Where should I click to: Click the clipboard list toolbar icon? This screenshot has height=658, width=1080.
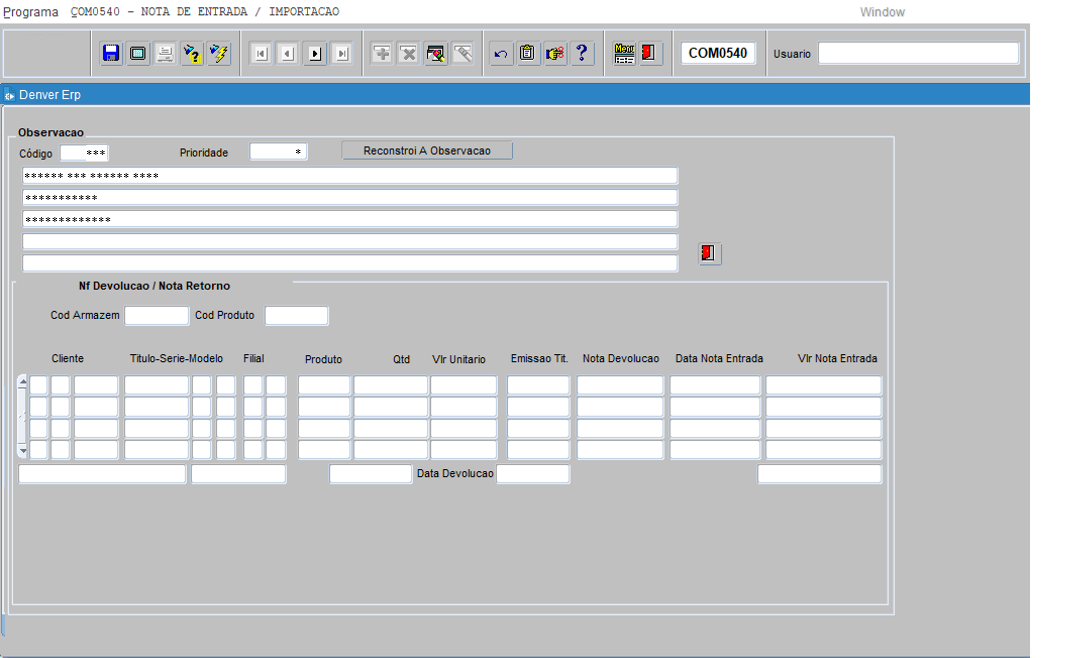(528, 54)
